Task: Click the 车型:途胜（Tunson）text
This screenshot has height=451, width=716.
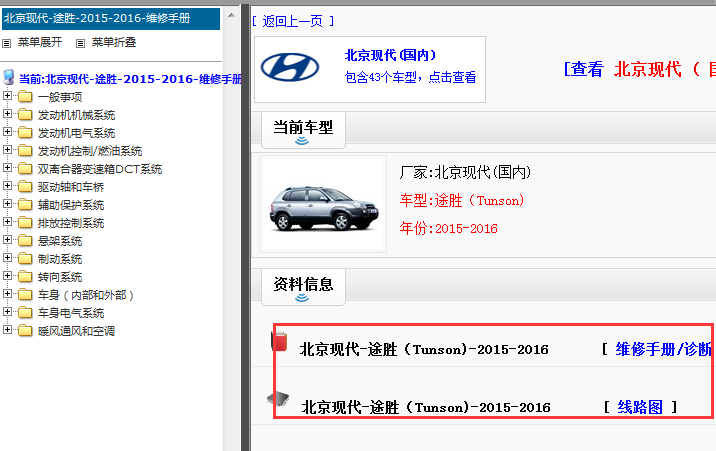Action: (x=462, y=200)
